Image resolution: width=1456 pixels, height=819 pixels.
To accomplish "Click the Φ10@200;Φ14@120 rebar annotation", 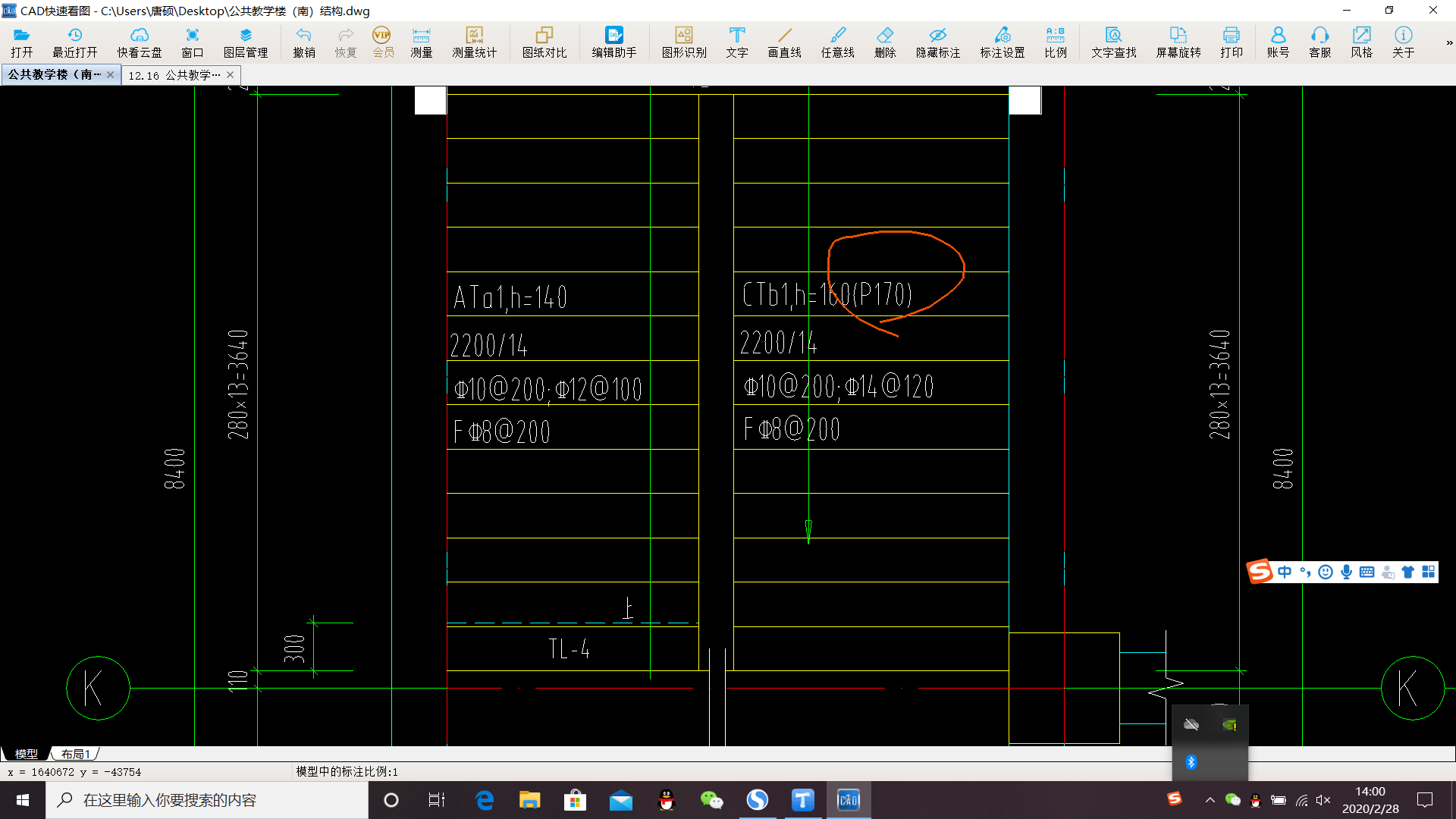I will pyautogui.click(x=839, y=387).
